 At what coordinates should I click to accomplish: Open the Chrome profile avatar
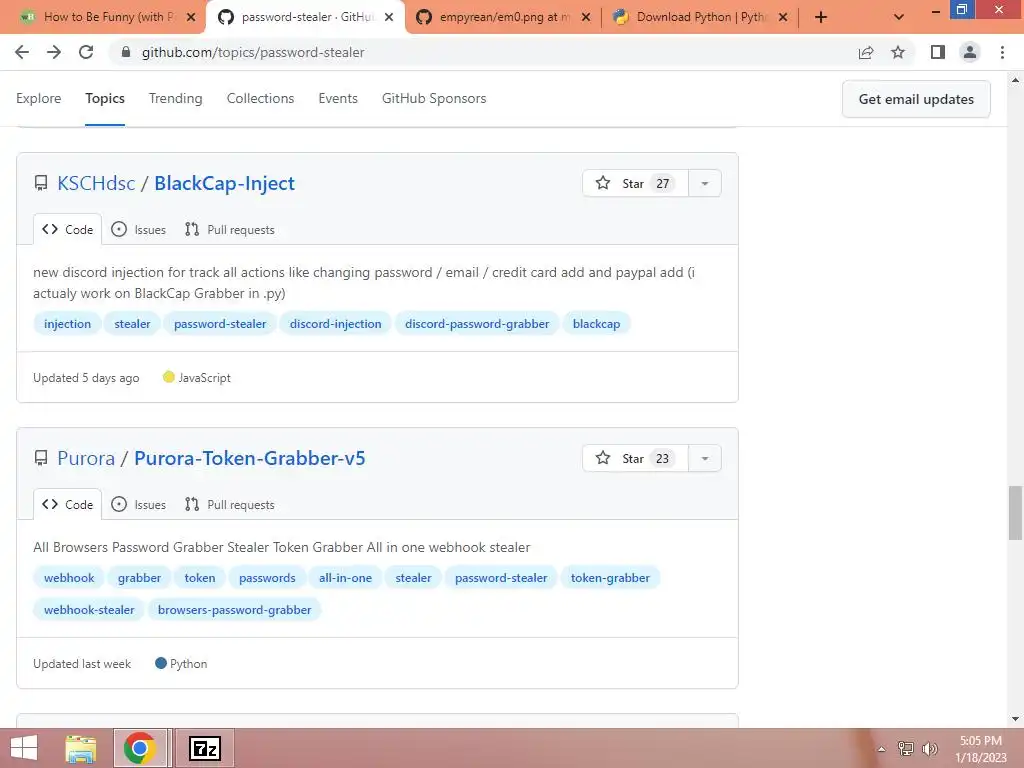(x=970, y=52)
